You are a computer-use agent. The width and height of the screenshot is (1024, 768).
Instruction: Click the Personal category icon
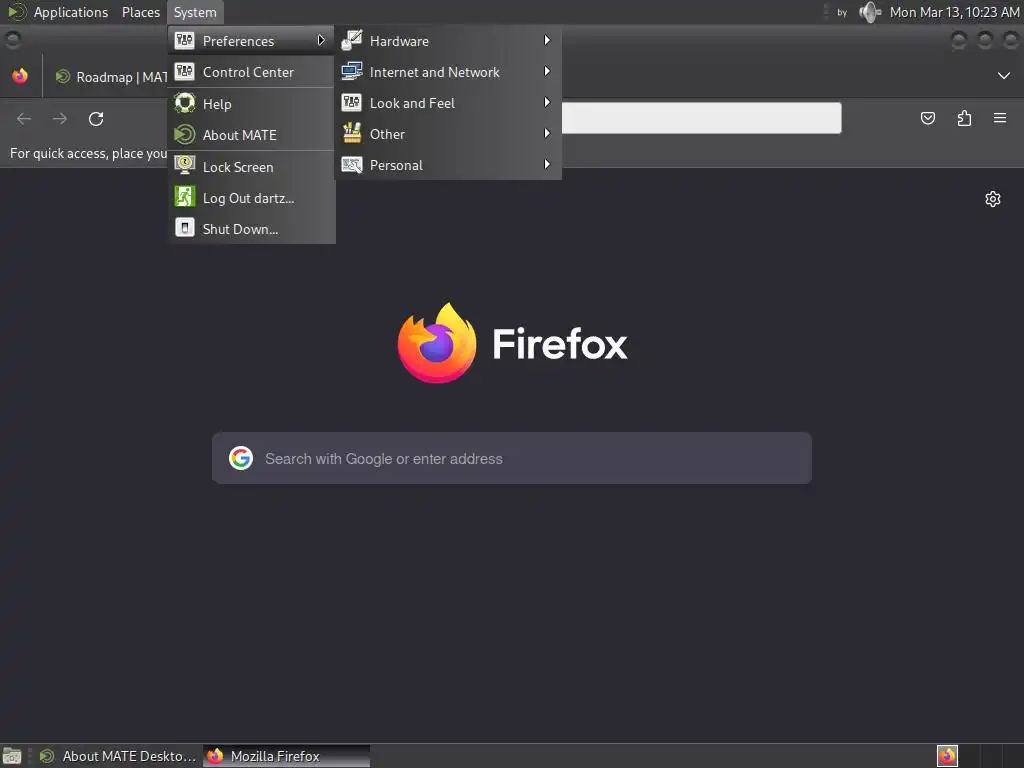[352, 165]
